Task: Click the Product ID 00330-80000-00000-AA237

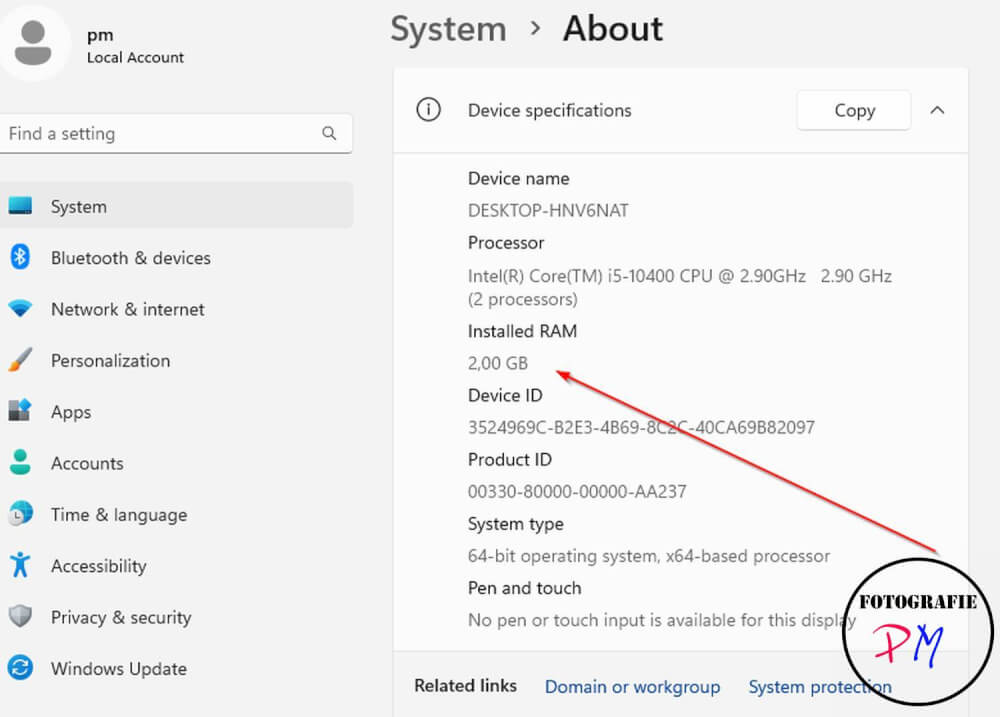Action: pyautogui.click(x=577, y=491)
